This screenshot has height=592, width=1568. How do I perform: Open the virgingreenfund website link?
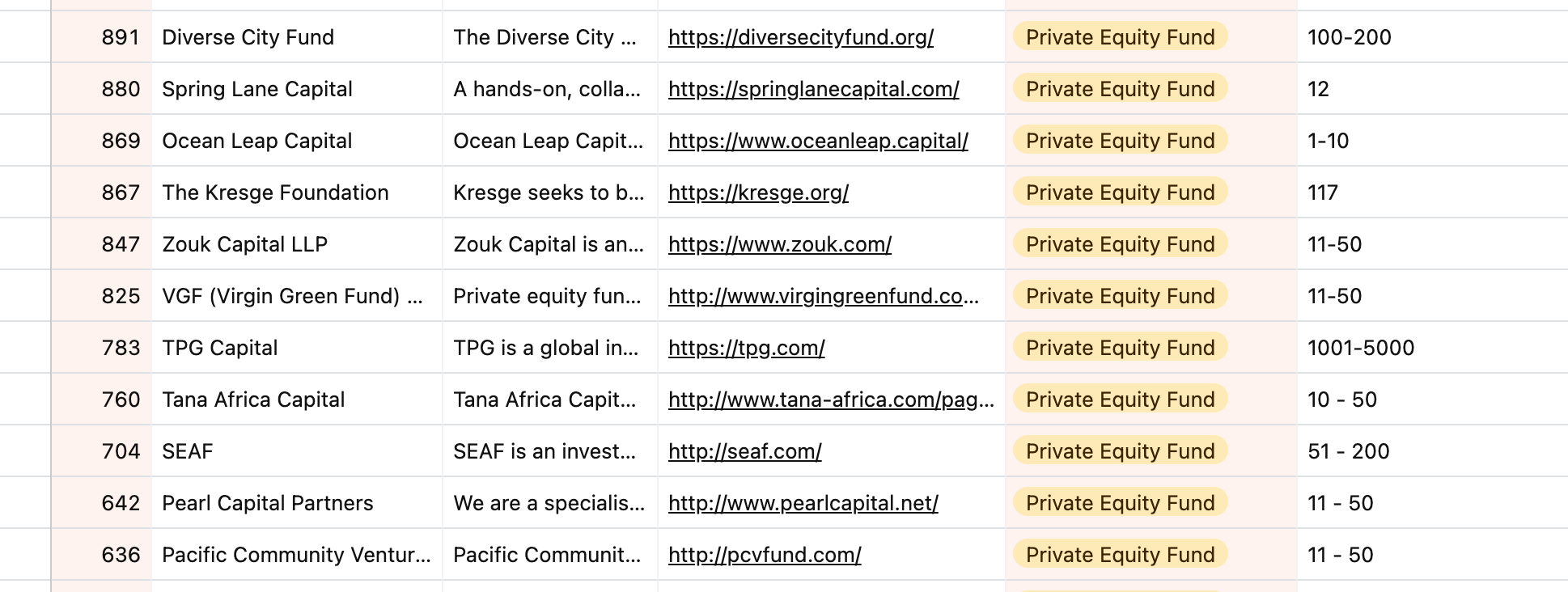coord(824,296)
